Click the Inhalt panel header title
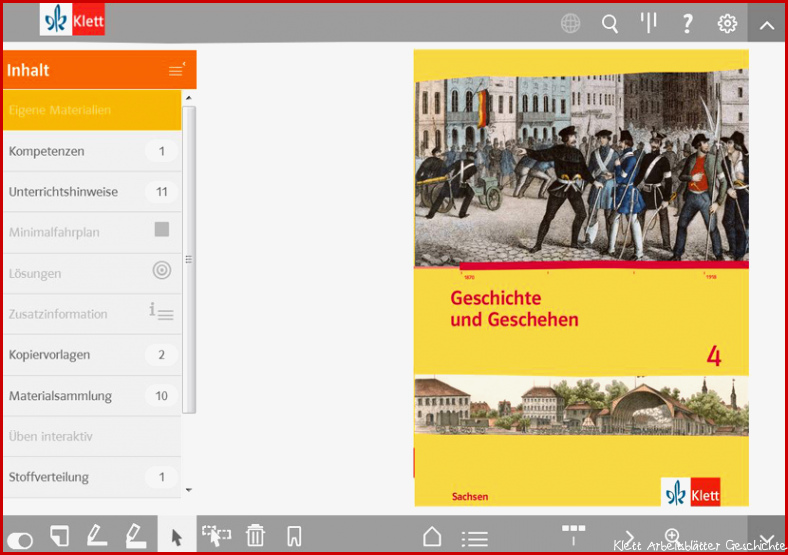 (28, 70)
